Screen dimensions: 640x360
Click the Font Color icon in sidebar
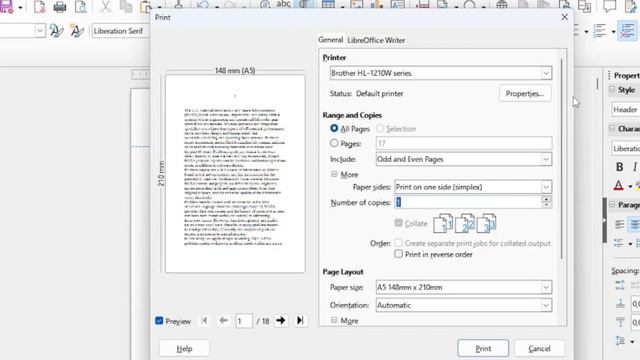point(619,186)
